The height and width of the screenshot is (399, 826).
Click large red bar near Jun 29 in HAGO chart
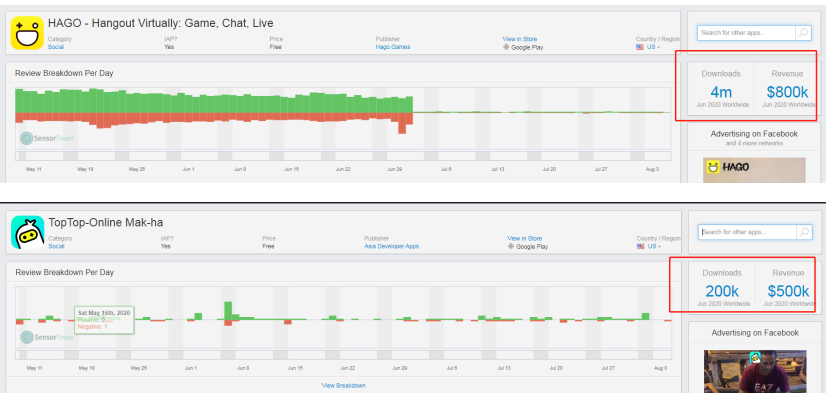click(402, 123)
